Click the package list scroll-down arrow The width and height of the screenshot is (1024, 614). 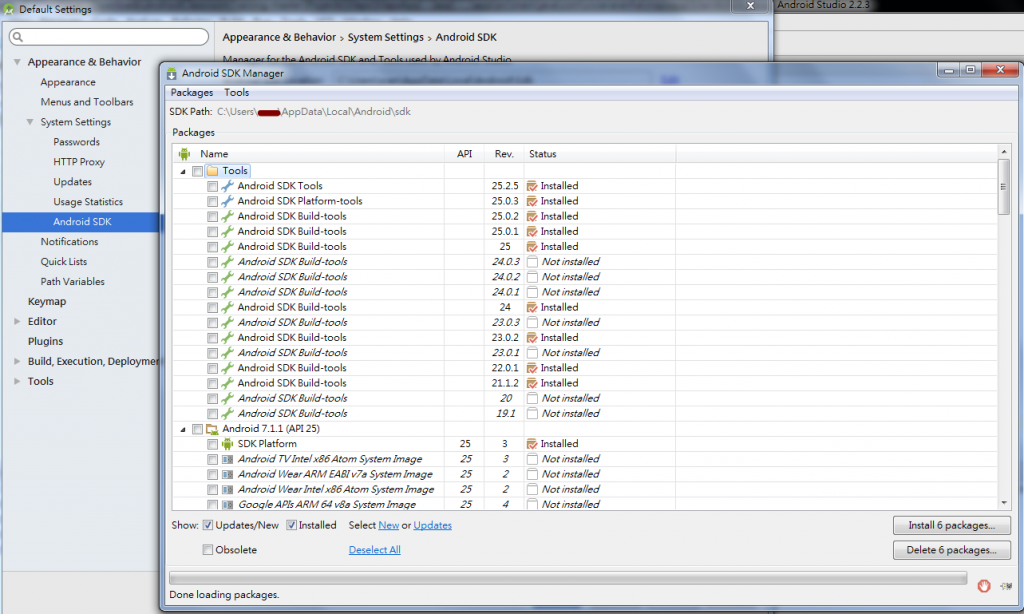tap(1004, 503)
